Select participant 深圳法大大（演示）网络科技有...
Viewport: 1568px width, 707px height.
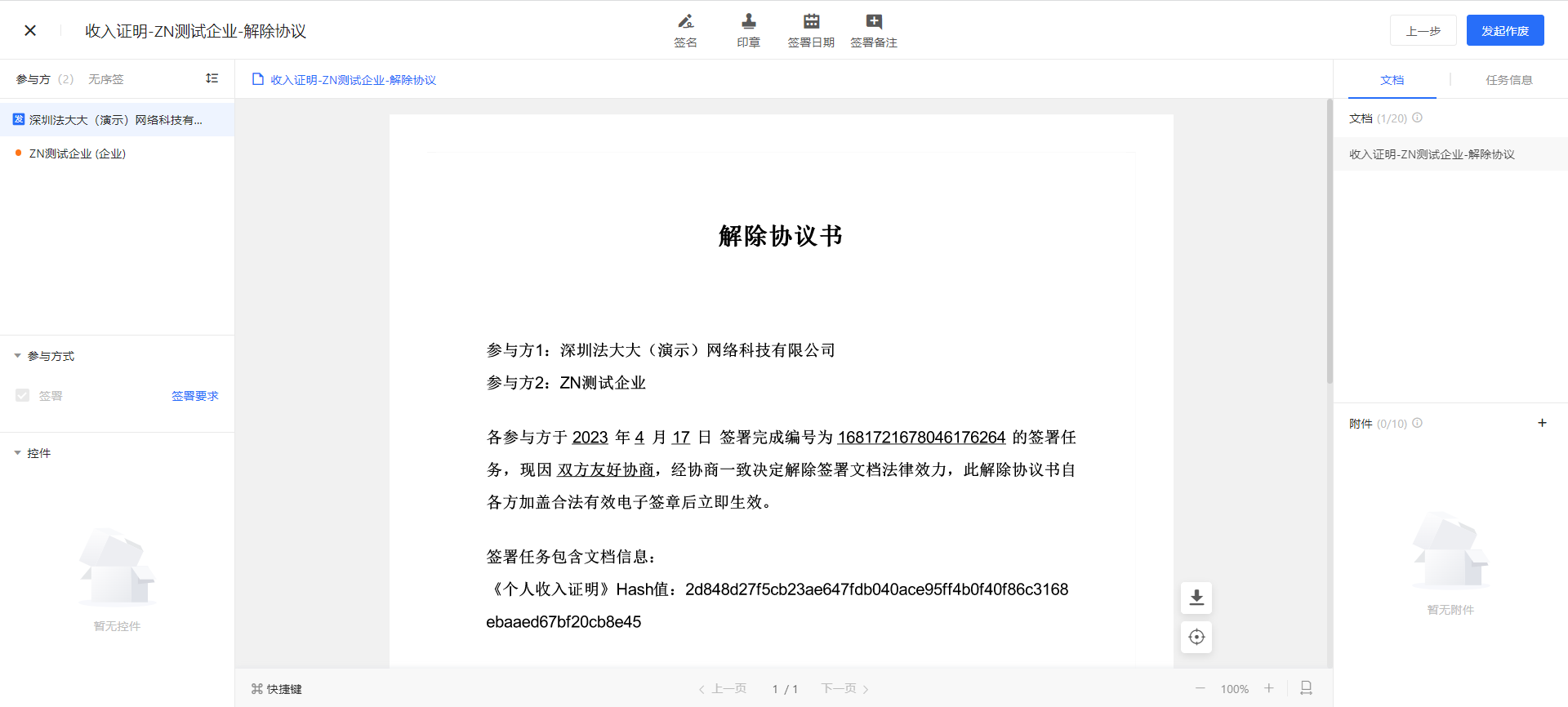pos(117,120)
